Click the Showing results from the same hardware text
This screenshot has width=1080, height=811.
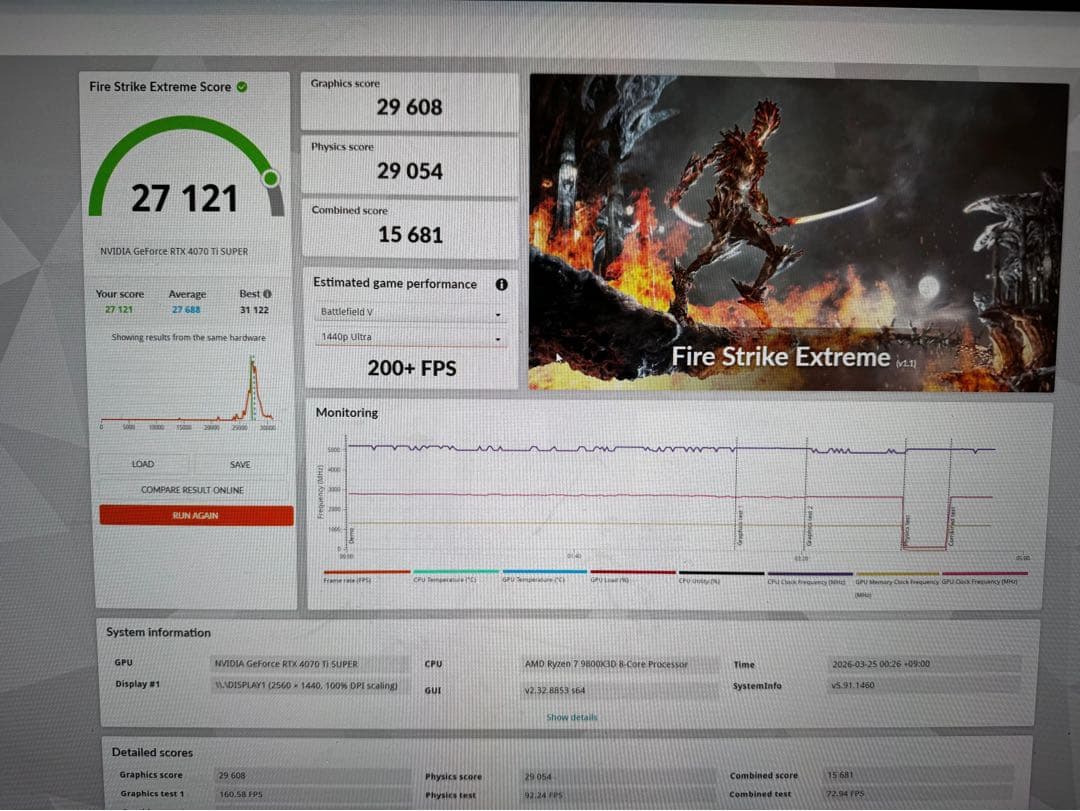[x=188, y=338]
